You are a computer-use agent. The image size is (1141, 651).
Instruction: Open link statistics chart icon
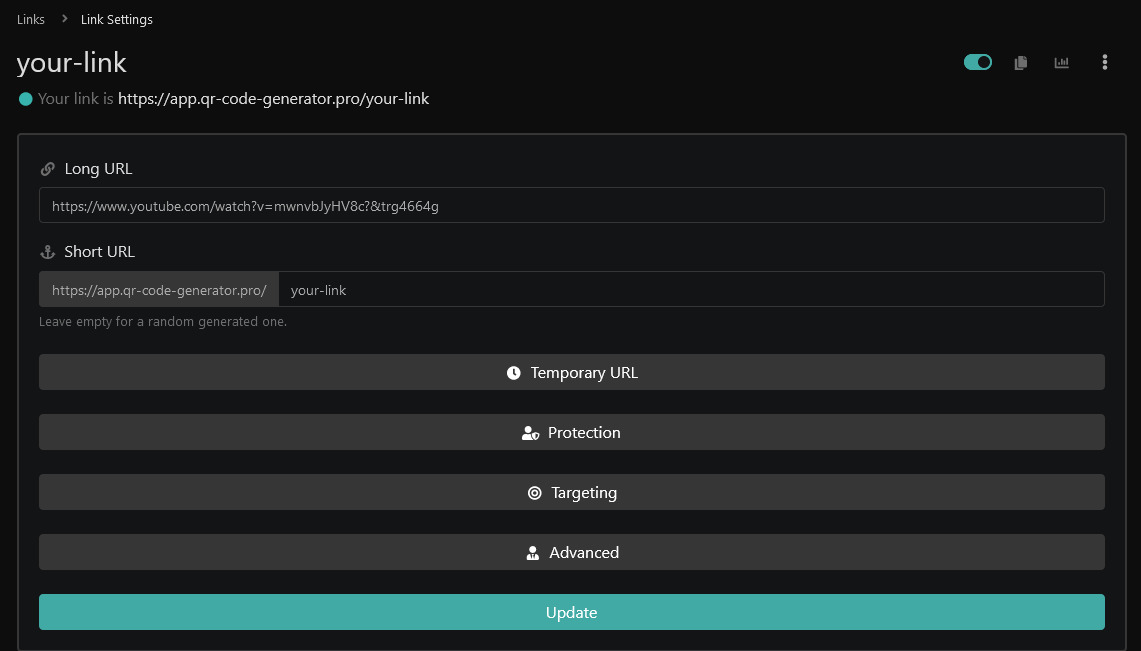(1061, 63)
